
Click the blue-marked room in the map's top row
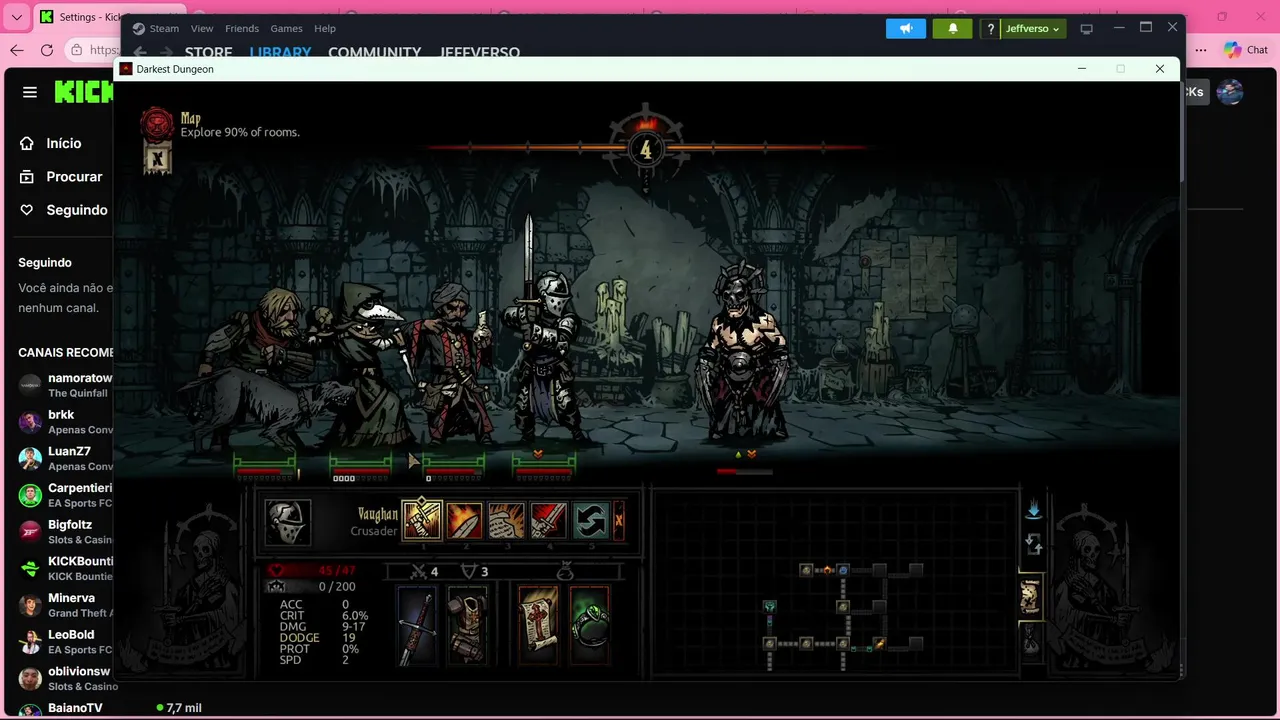click(x=843, y=570)
